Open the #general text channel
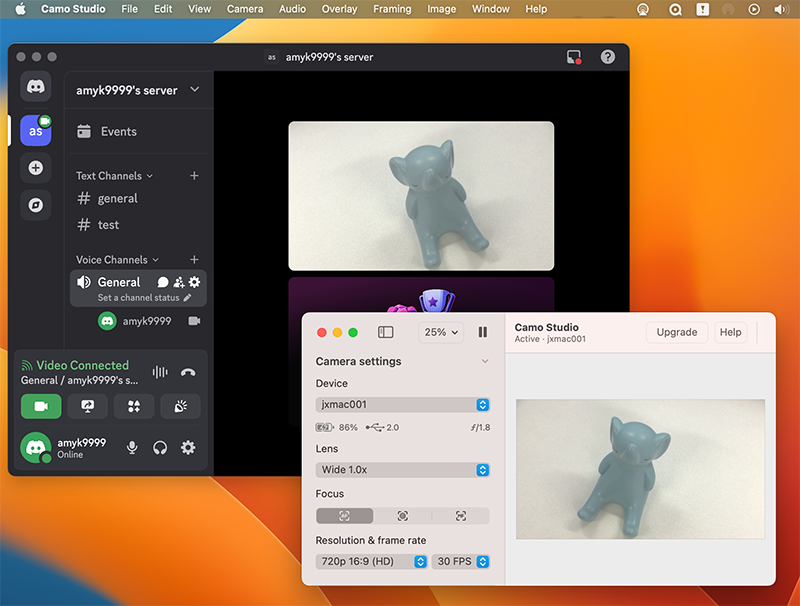800x606 pixels. (x=138, y=198)
